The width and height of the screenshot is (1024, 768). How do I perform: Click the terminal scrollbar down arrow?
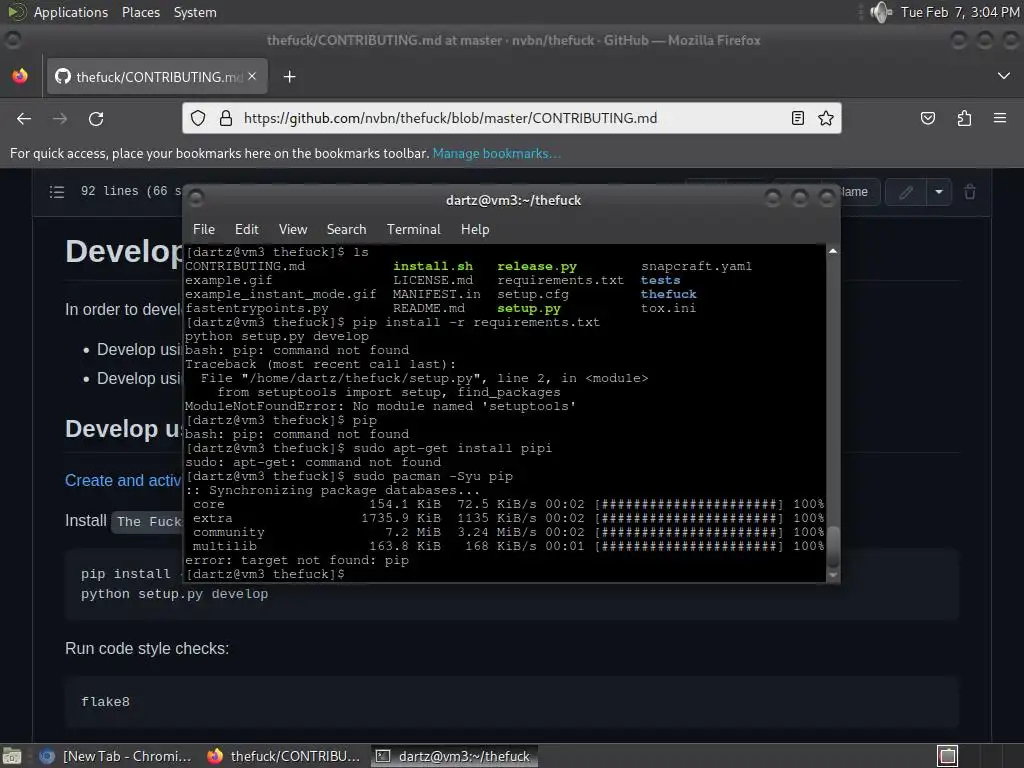pyautogui.click(x=833, y=575)
